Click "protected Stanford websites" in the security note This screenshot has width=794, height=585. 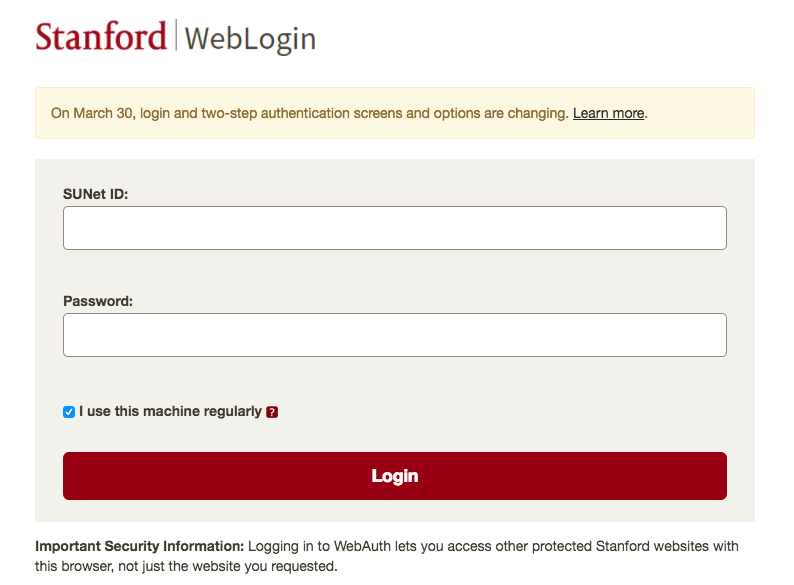pyautogui.click(x=599, y=546)
